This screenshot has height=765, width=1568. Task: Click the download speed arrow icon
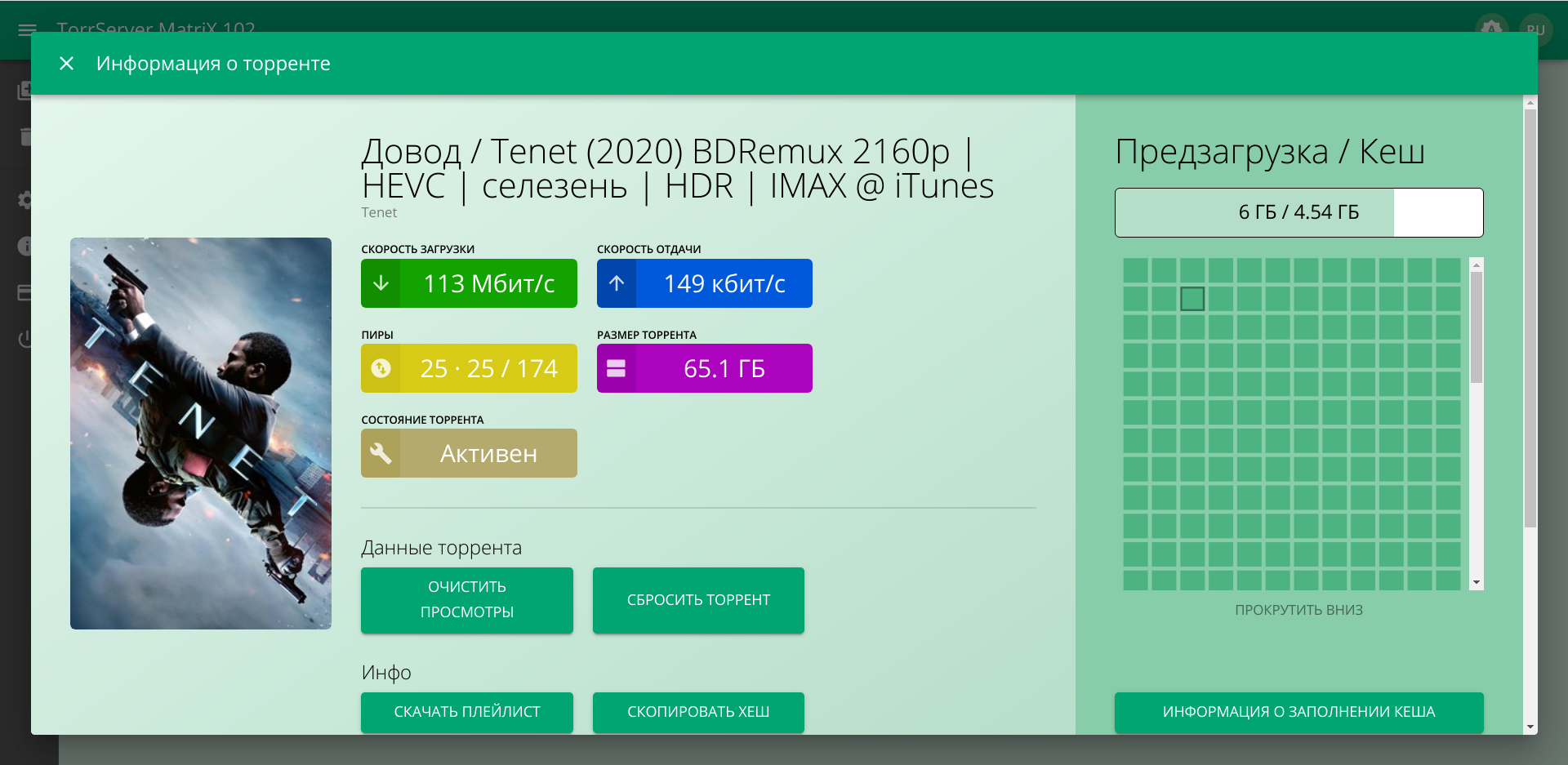(x=380, y=283)
